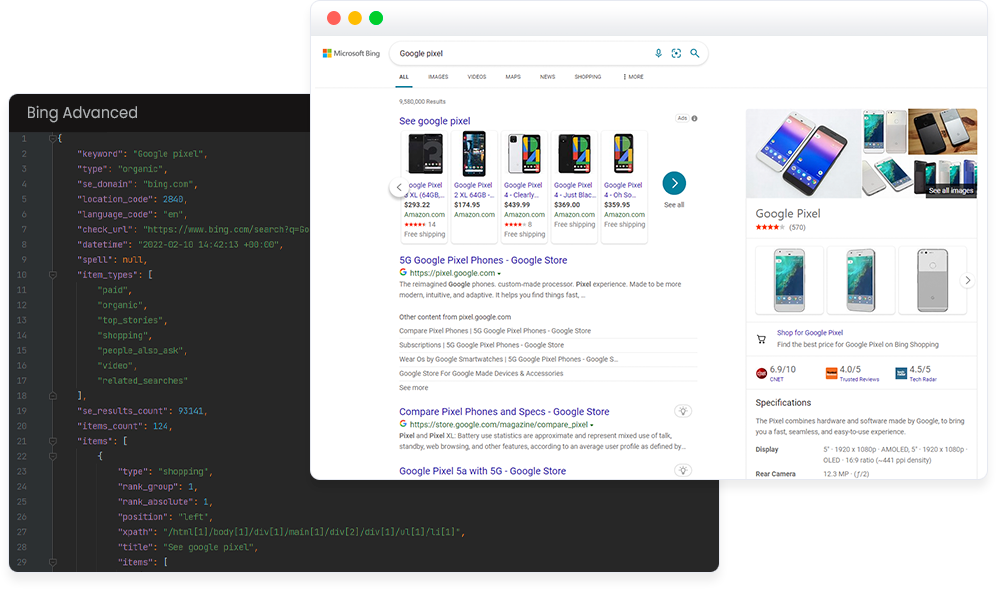The image size is (996, 589).
Task: Open the grey back-view Pixel thumbnail
Action: (x=932, y=280)
